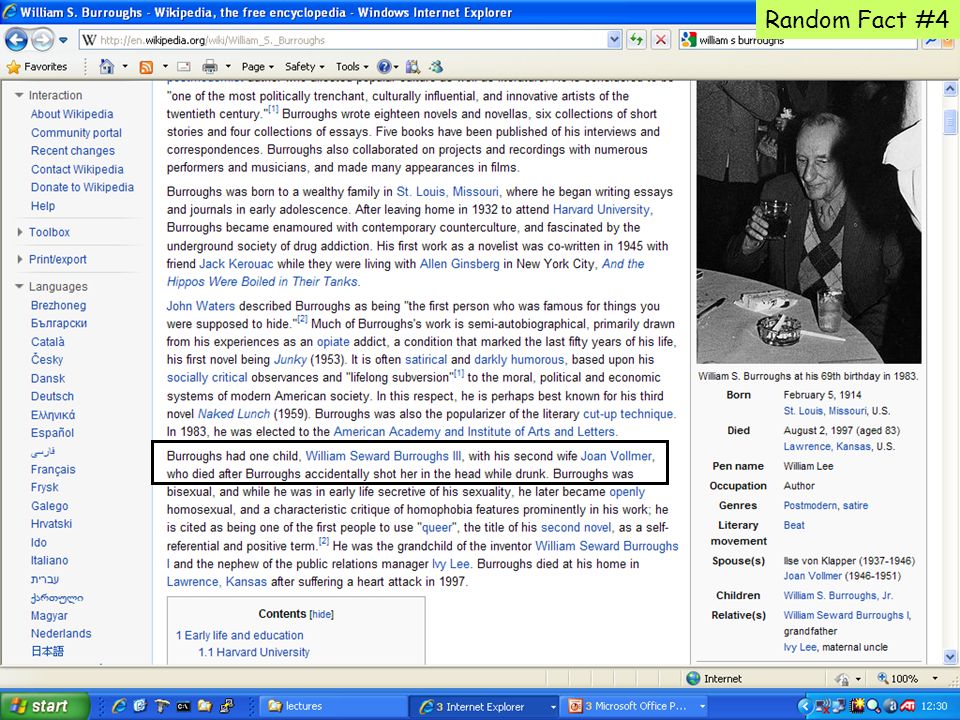This screenshot has height=720, width=960.
Task: Open the Page menu
Action: pos(257,67)
